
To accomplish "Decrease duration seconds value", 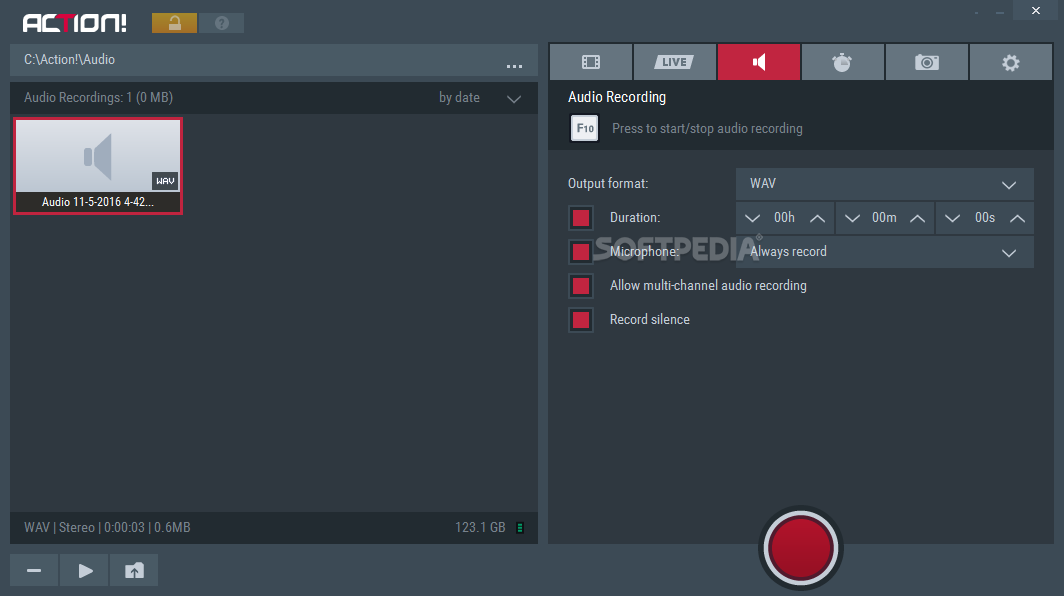I will coord(952,218).
